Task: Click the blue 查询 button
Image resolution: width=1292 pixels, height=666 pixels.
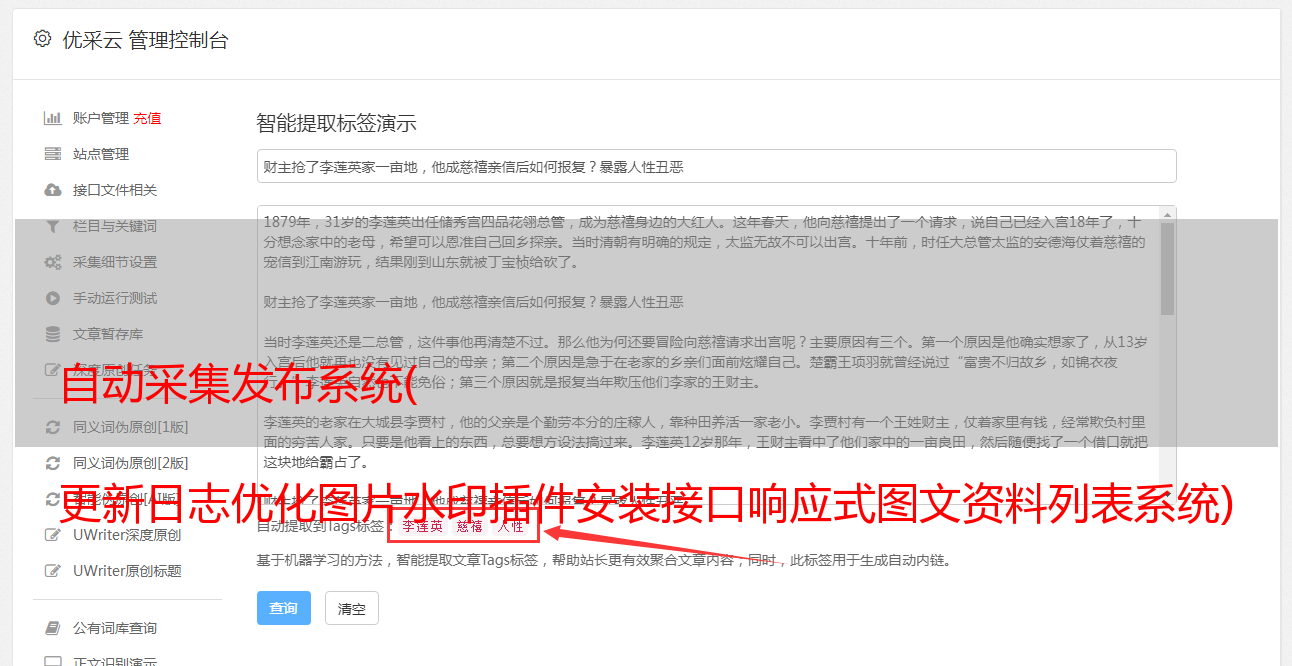Action: click(x=284, y=608)
